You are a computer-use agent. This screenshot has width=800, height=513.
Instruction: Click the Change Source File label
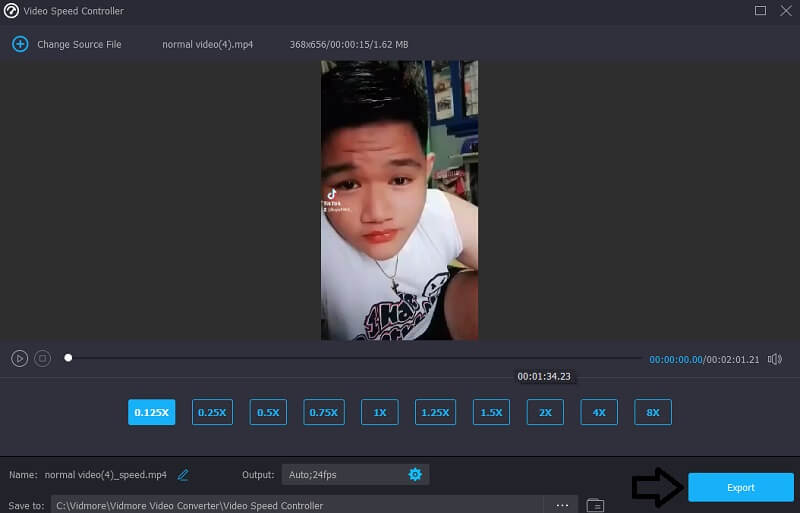coord(79,44)
